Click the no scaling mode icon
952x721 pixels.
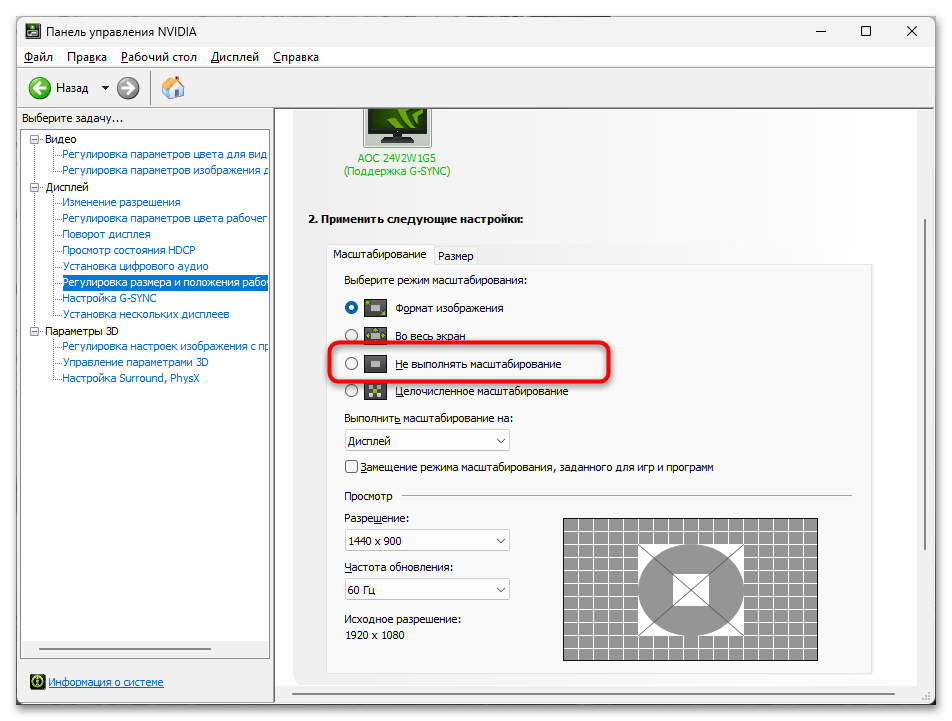pyautogui.click(x=375, y=364)
